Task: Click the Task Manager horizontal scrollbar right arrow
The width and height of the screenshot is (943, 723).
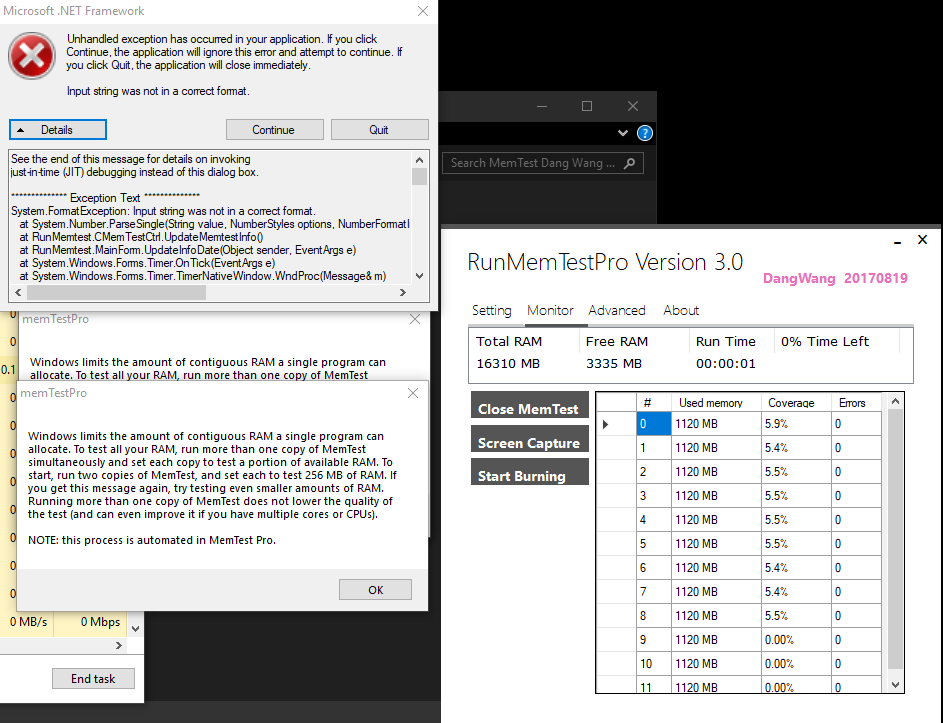Action: 118,645
